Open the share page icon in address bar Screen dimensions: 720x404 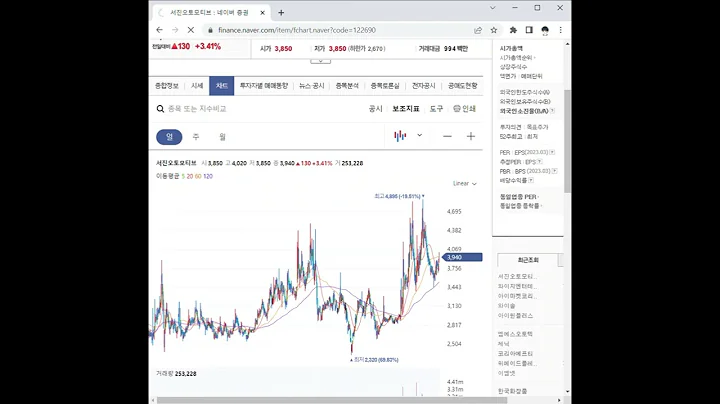point(478,30)
